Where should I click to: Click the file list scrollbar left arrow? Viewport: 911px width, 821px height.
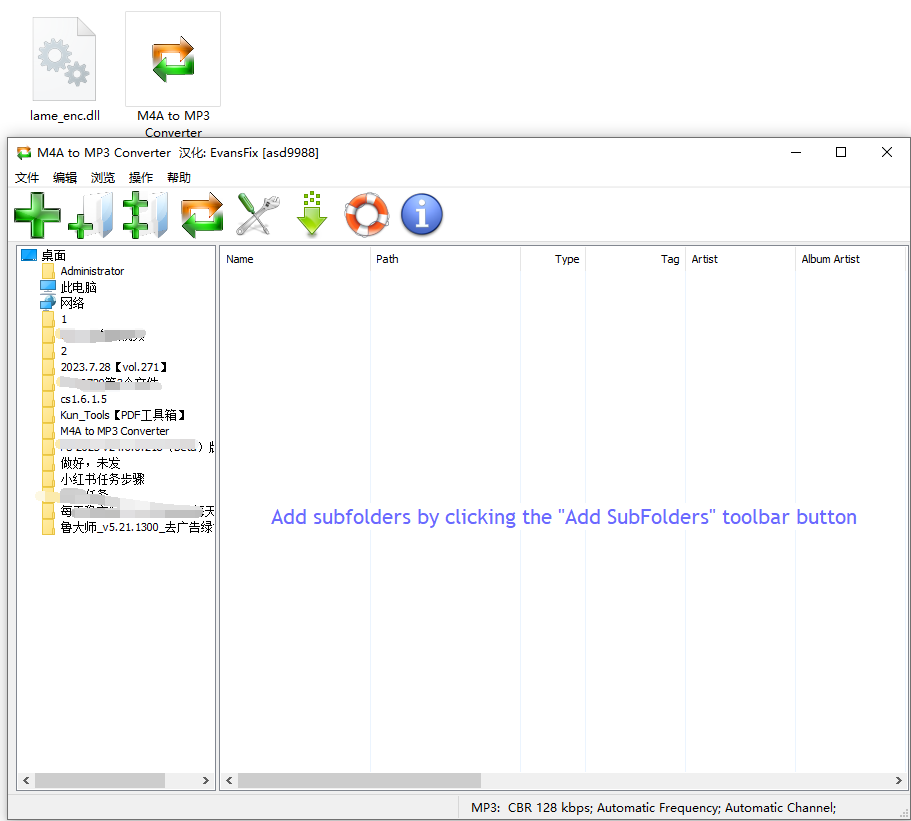(x=229, y=780)
